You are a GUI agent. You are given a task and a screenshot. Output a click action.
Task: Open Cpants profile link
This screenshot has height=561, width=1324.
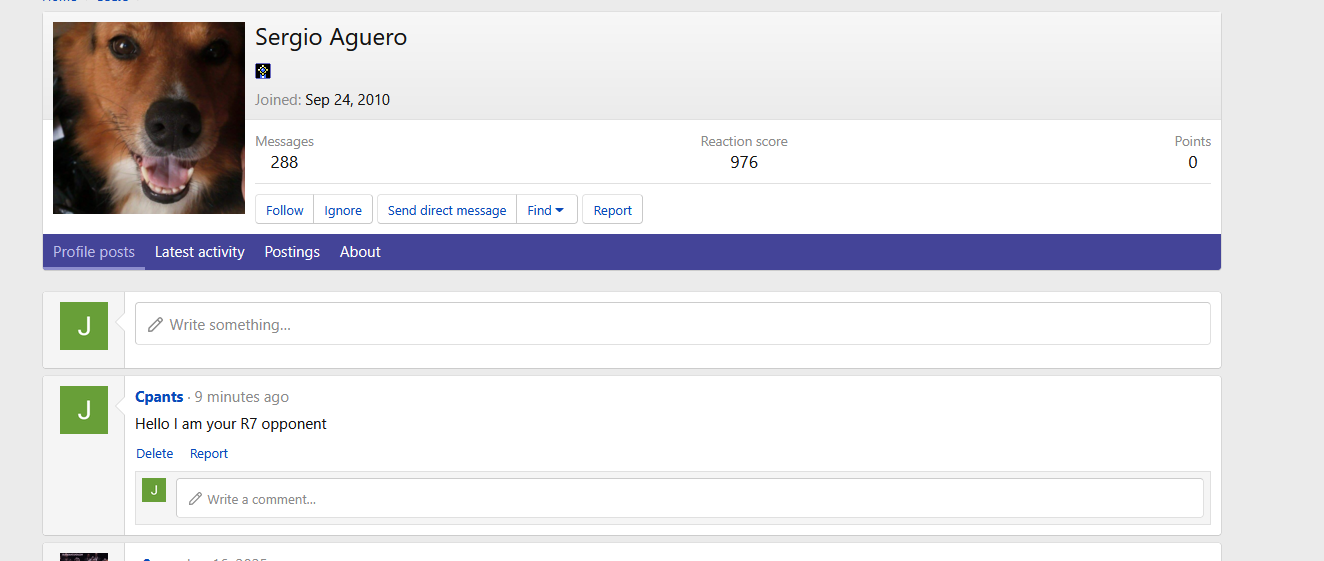[x=159, y=397]
